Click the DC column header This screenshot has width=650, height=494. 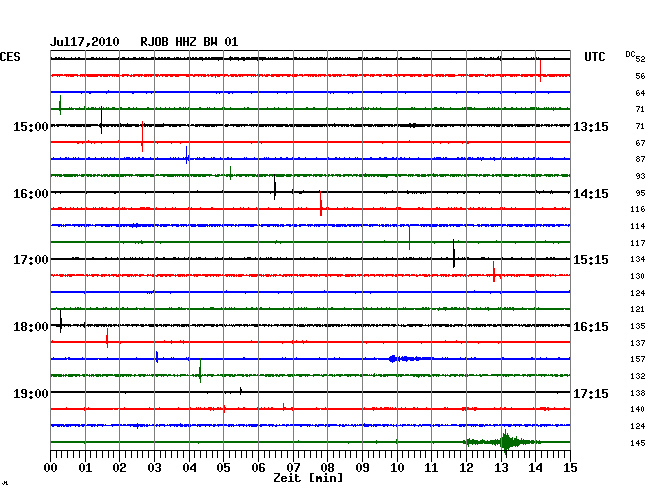(x=630, y=54)
